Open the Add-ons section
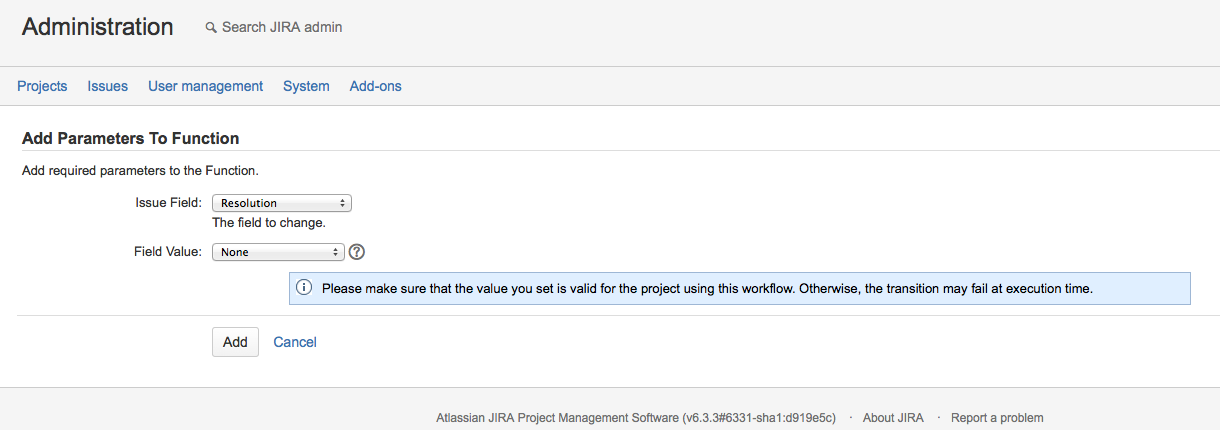1220x430 pixels. click(x=375, y=86)
